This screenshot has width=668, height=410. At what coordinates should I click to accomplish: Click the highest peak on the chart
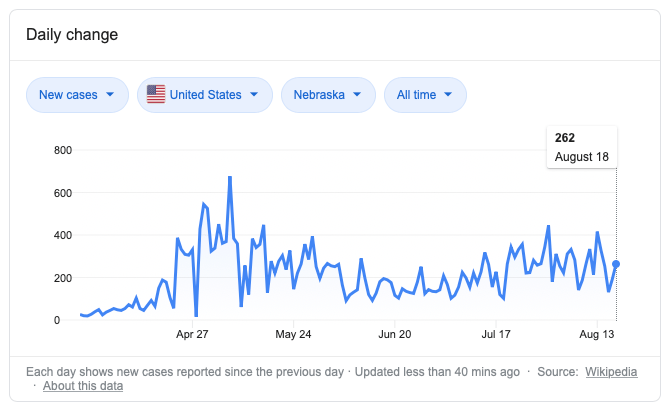point(230,178)
